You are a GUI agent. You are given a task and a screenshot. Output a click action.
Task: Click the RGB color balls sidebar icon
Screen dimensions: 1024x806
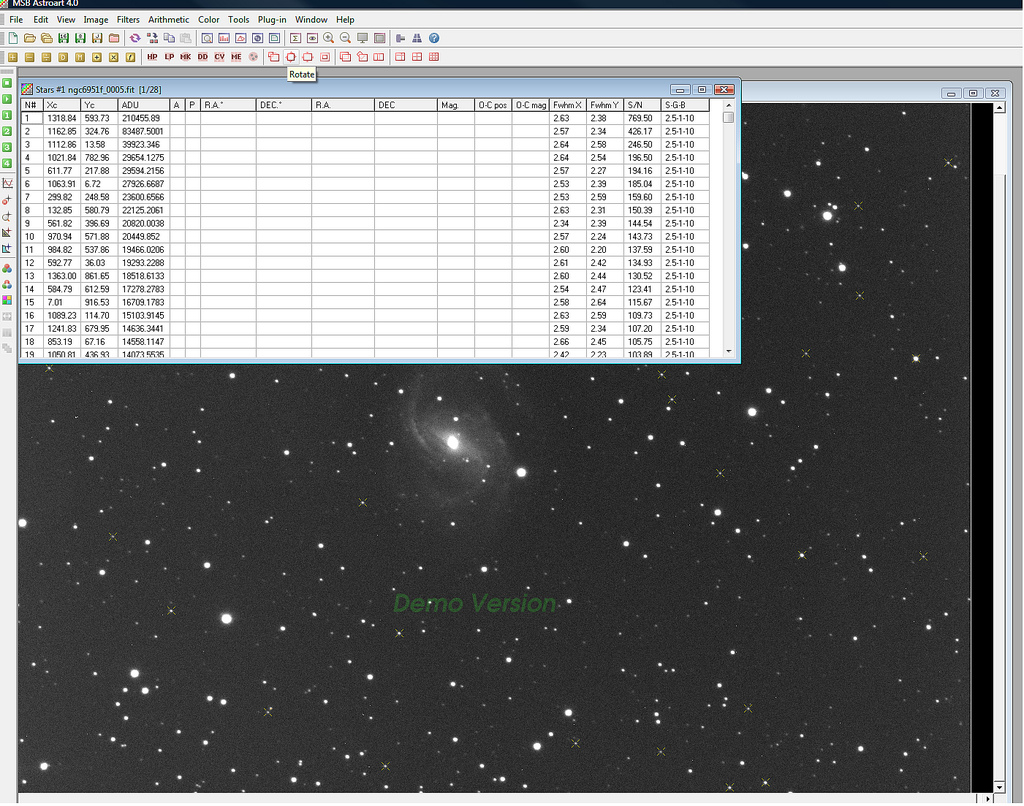pos(7,268)
